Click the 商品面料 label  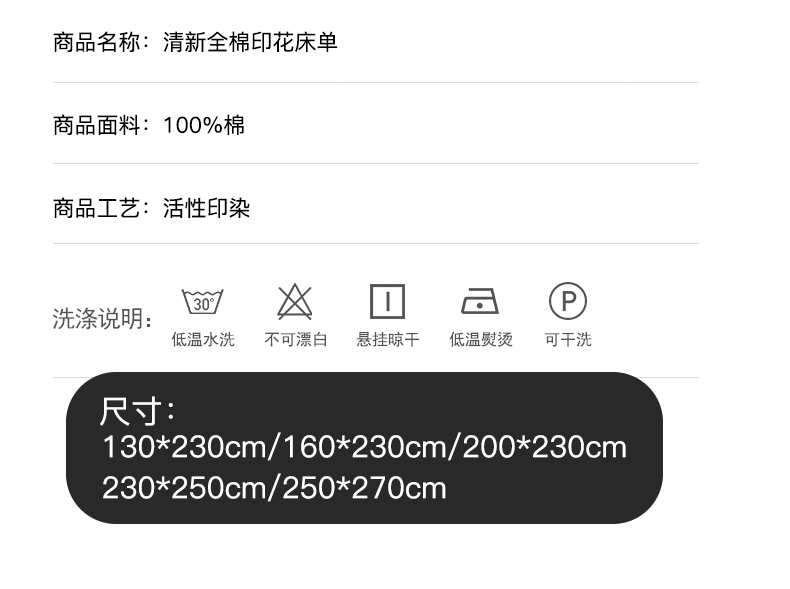pyautogui.click(x=97, y=125)
